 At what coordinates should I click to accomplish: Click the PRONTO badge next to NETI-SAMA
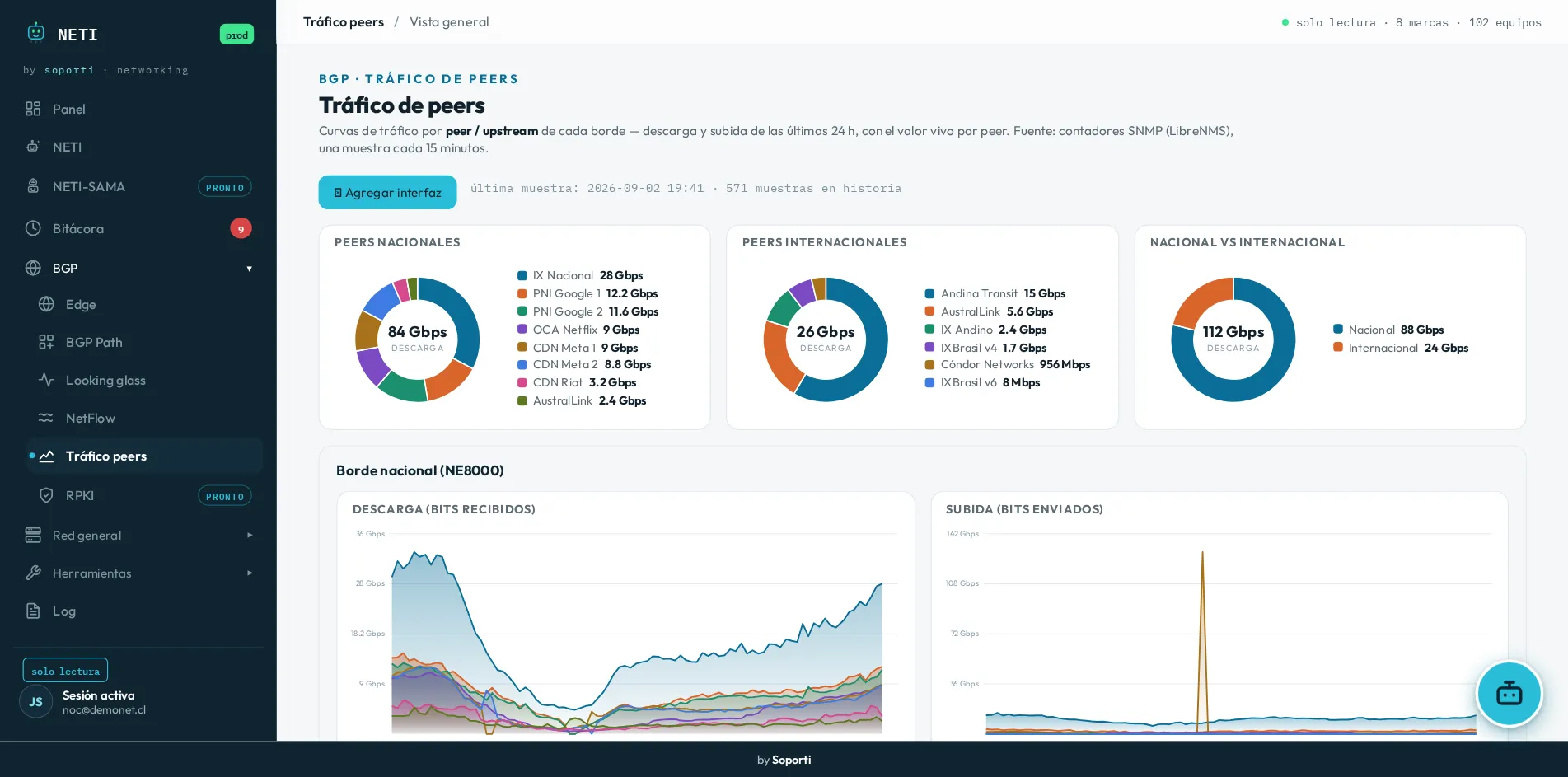(x=225, y=187)
